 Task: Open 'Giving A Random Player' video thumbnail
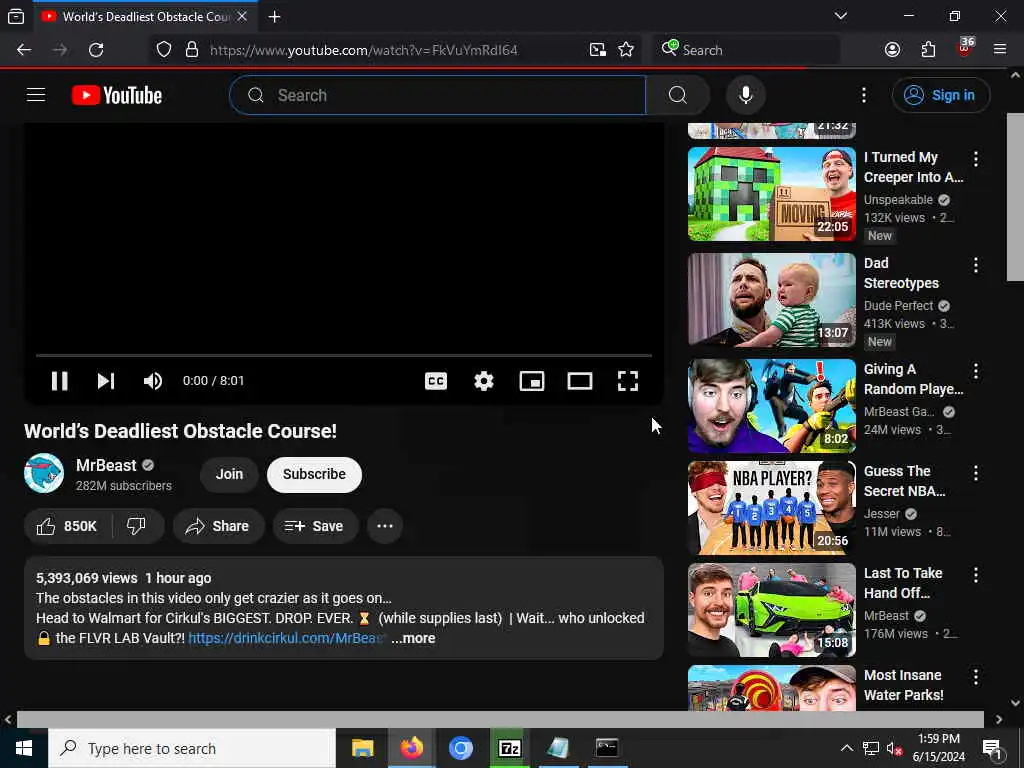coord(772,406)
